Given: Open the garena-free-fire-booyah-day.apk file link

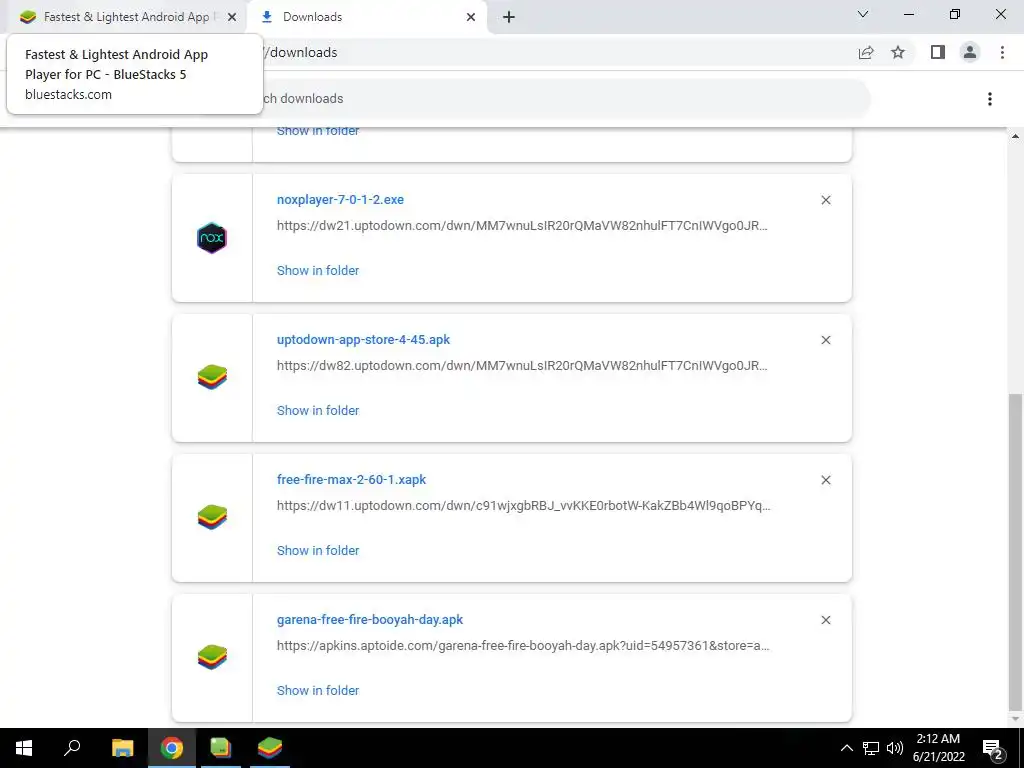Looking at the screenshot, I should (370, 619).
